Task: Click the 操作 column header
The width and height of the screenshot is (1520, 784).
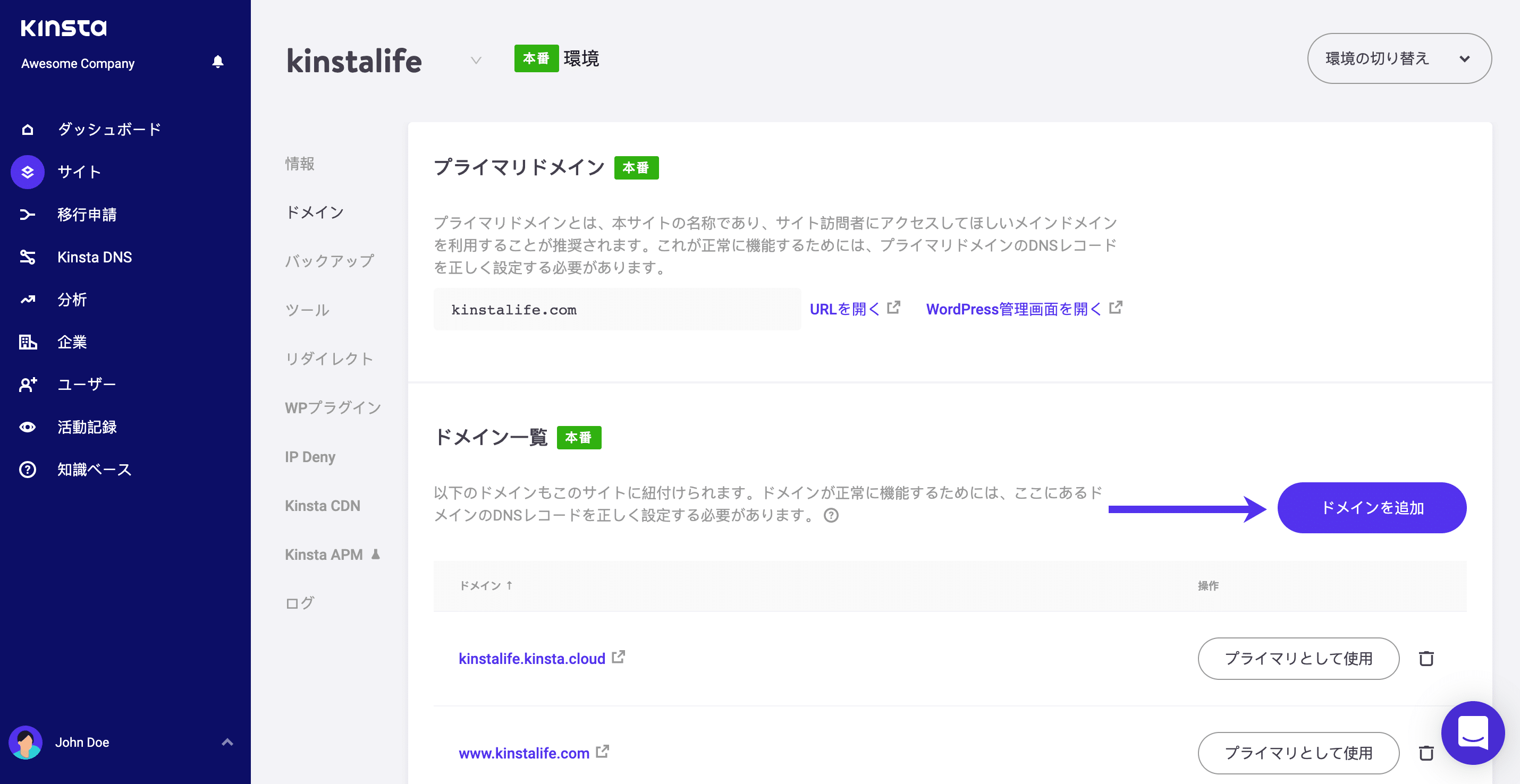Action: coord(1208,585)
